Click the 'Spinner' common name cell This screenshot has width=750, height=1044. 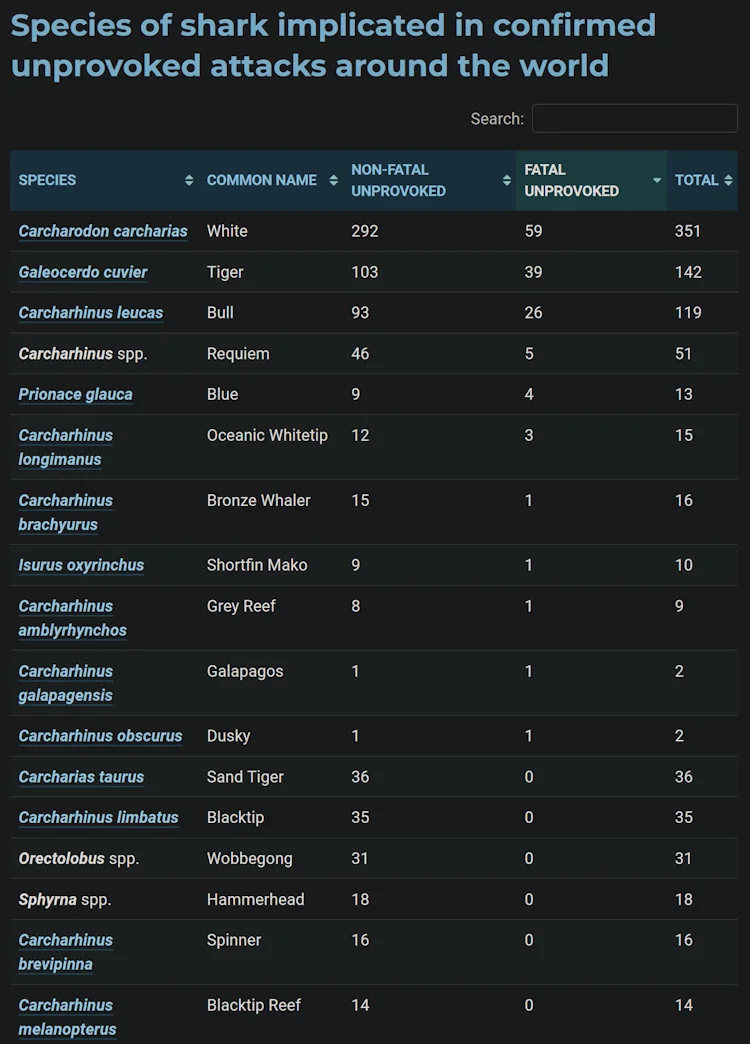pos(234,941)
